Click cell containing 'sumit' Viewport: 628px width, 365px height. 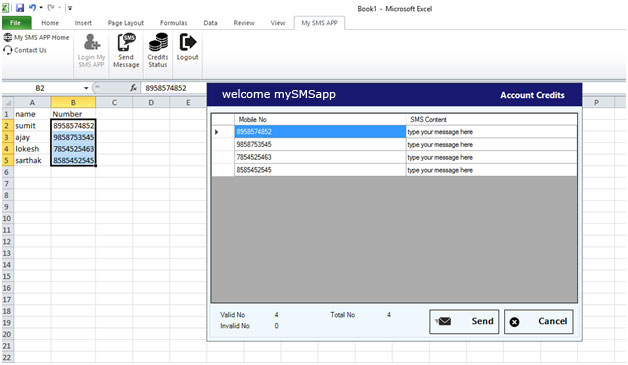(32, 126)
